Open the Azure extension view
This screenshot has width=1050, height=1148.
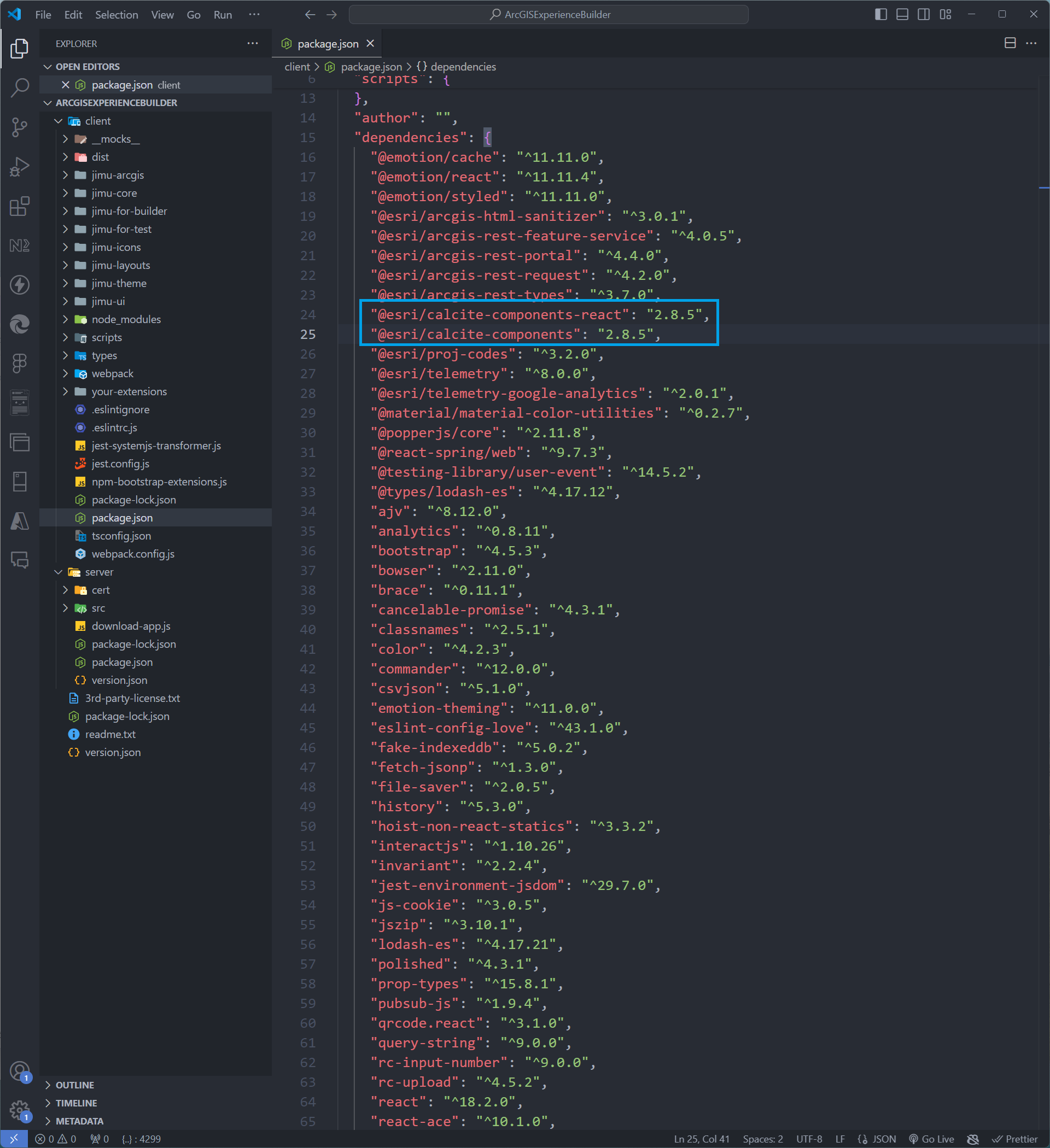tap(20, 521)
